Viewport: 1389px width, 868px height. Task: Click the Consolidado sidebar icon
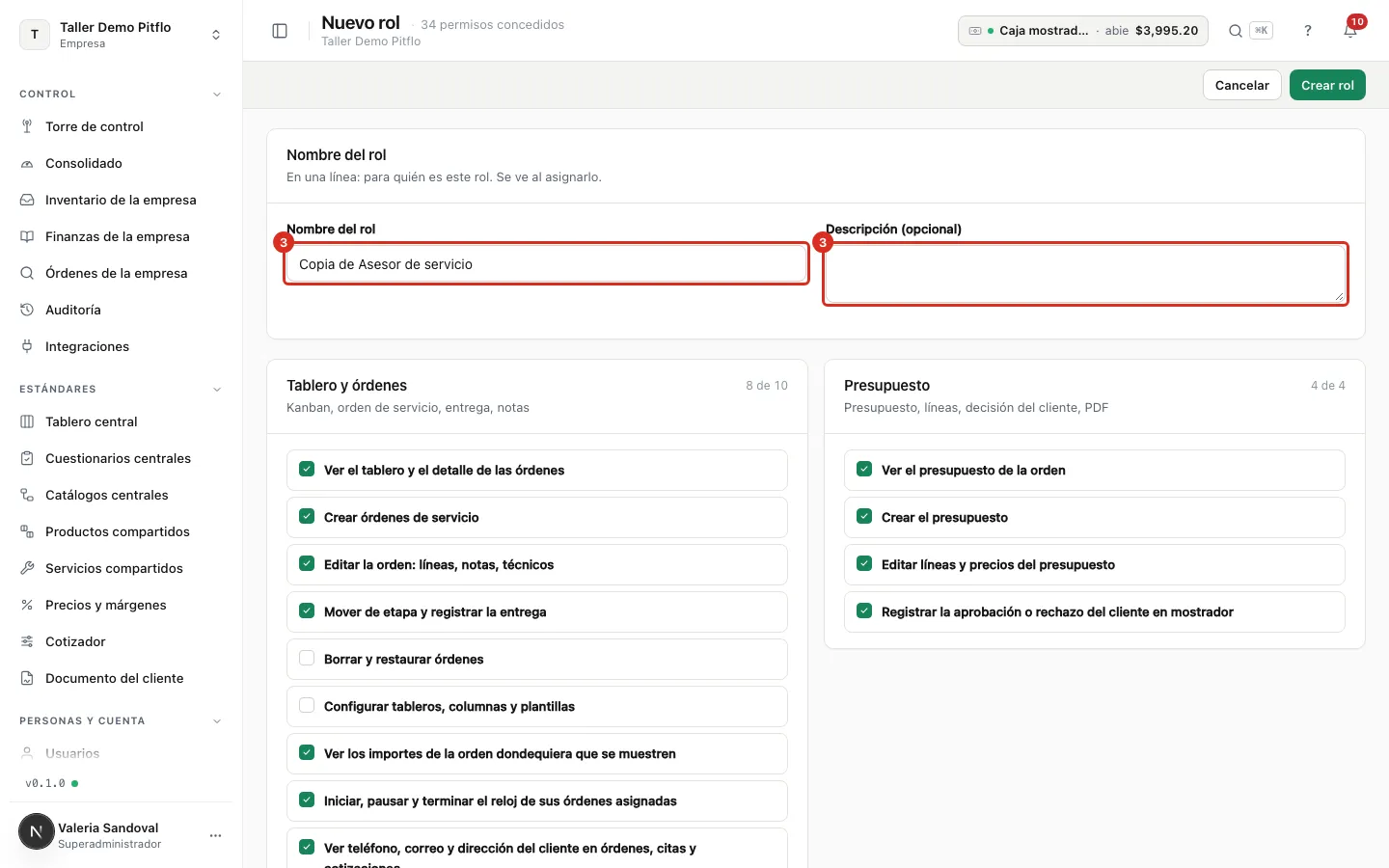[x=27, y=163]
